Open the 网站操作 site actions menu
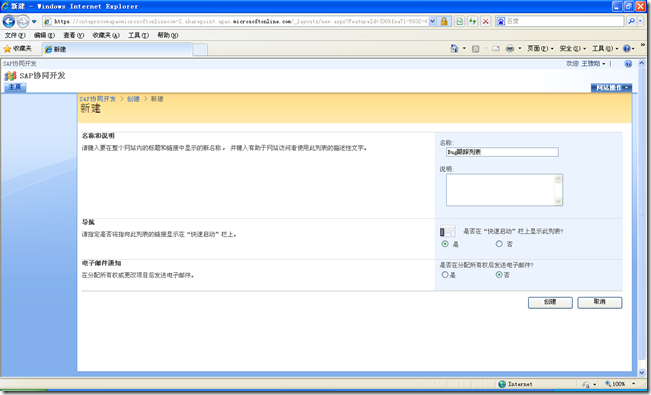The width and height of the screenshot is (651, 395). pyautogui.click(x=612, y=88)
